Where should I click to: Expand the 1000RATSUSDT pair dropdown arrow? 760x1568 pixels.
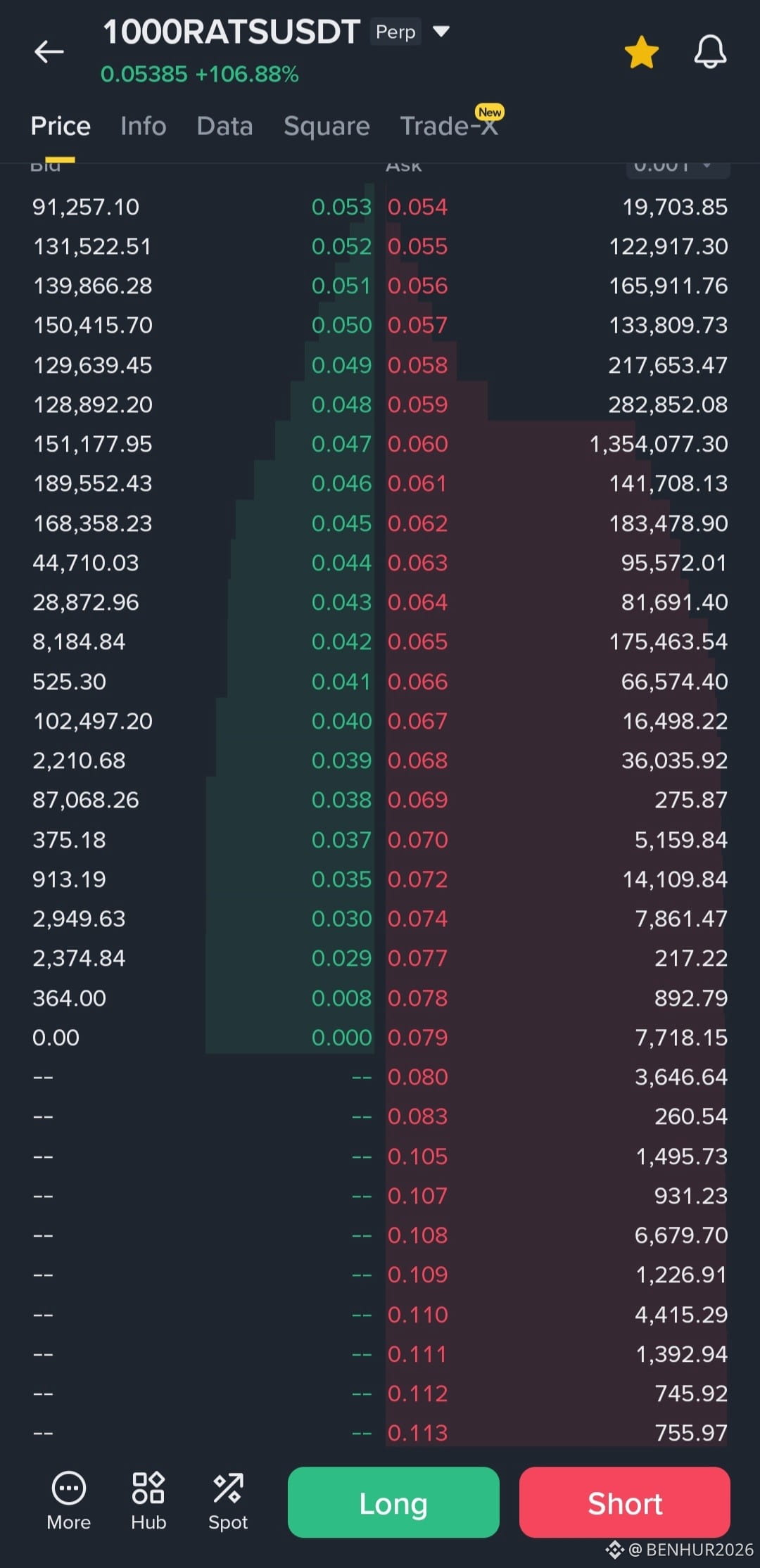tap(441, 32)
